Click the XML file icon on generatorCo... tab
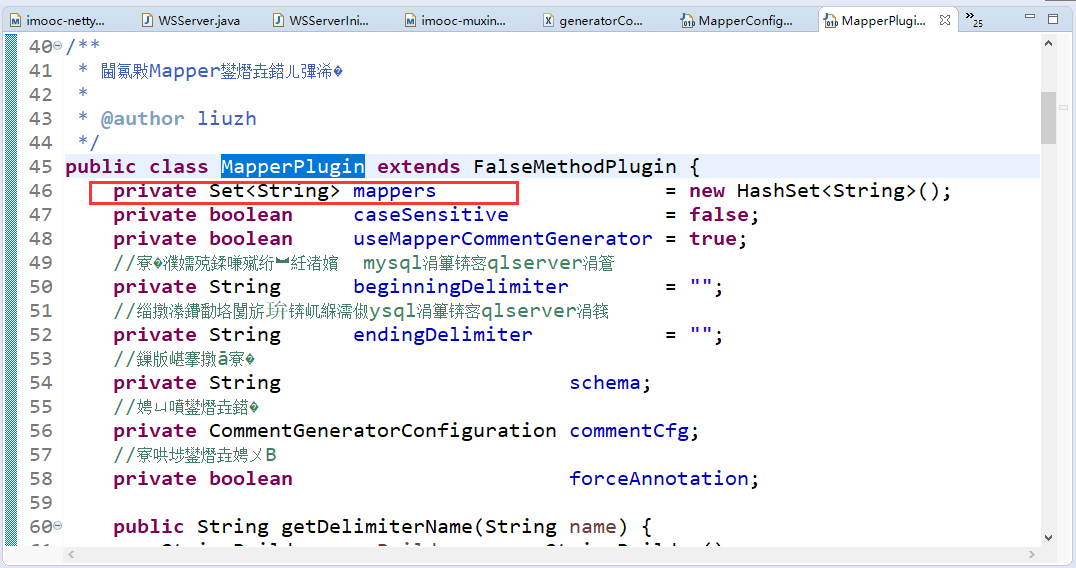This screenshot has height=568, width=1076. [548, 21]
